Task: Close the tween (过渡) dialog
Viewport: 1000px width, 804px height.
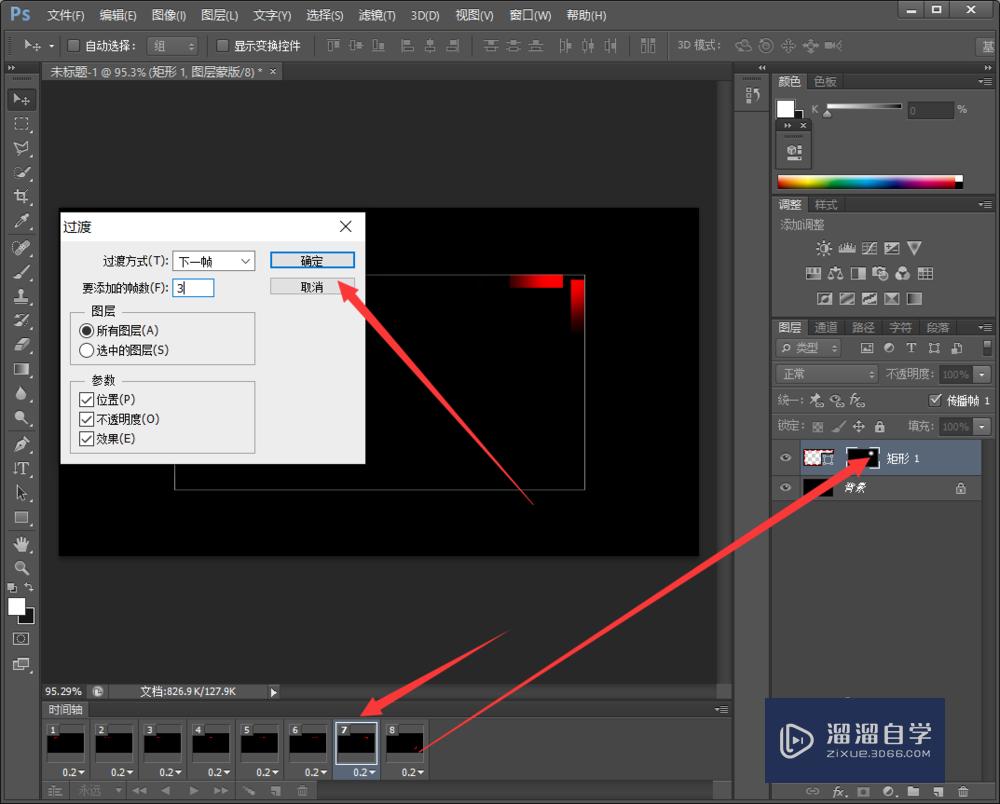Action: tap(346, 226)
